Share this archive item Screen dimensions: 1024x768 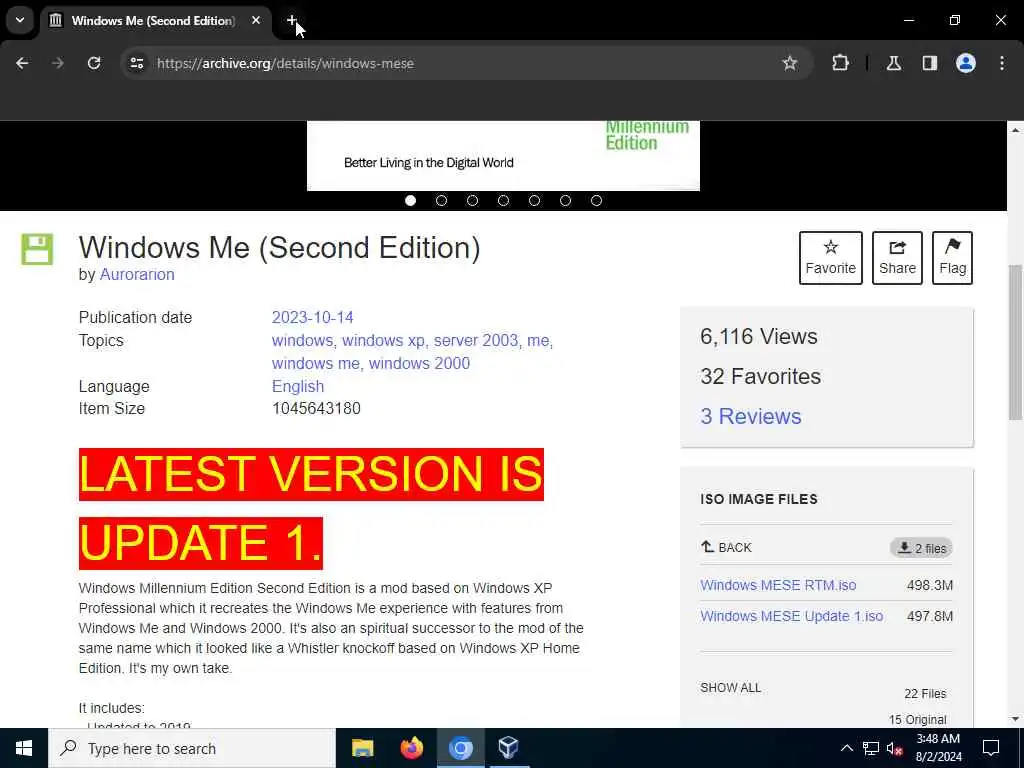point(897,257)
